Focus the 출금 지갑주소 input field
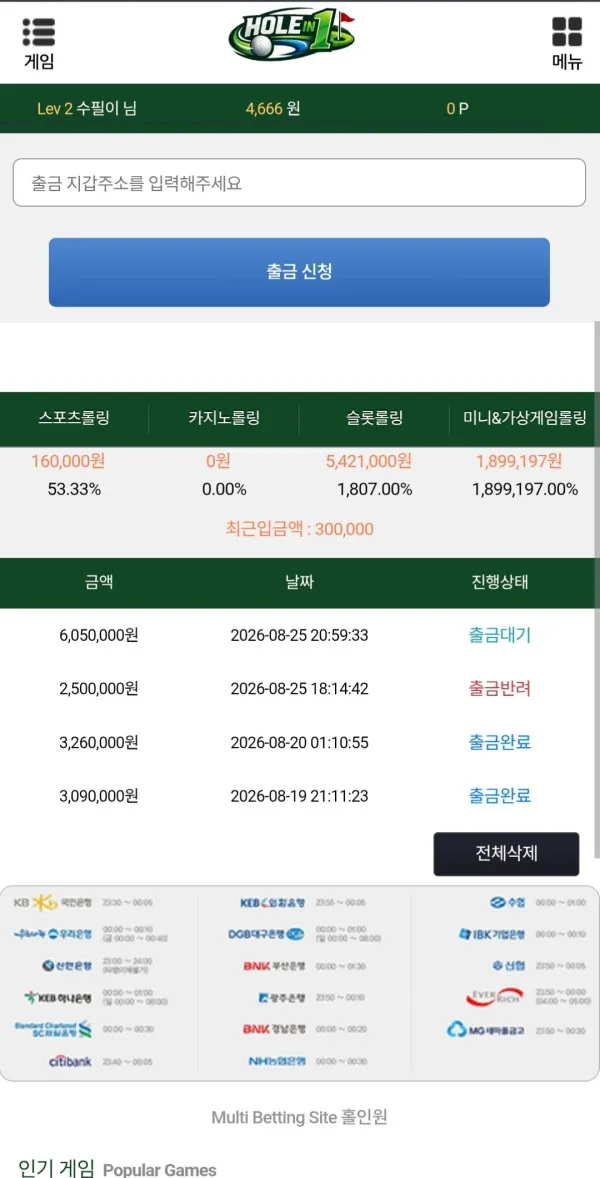600x1178 pixels. click(x=299, y=183)
